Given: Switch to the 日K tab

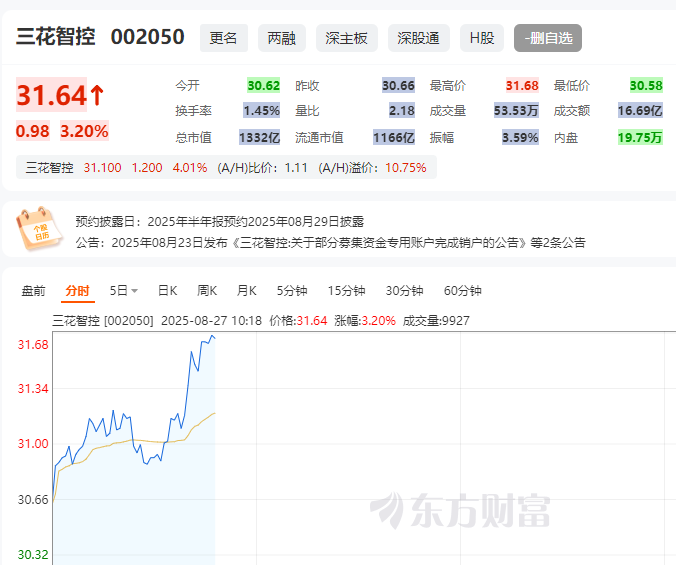Looking at the screenshot, I should [x=168, y=291].
